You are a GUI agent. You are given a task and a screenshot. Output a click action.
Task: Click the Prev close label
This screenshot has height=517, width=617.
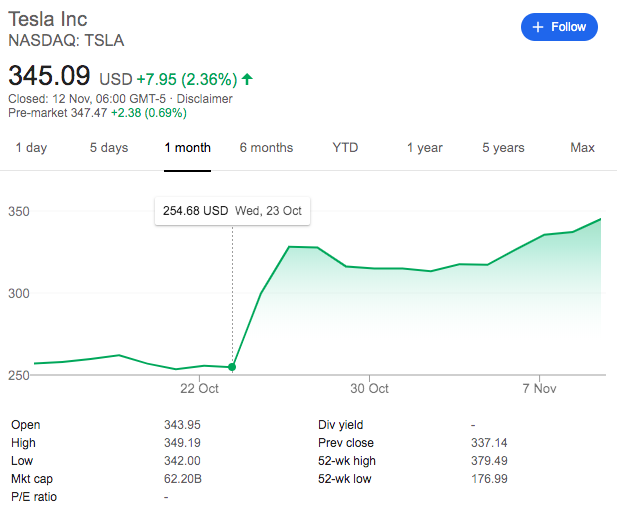[346, 443]
